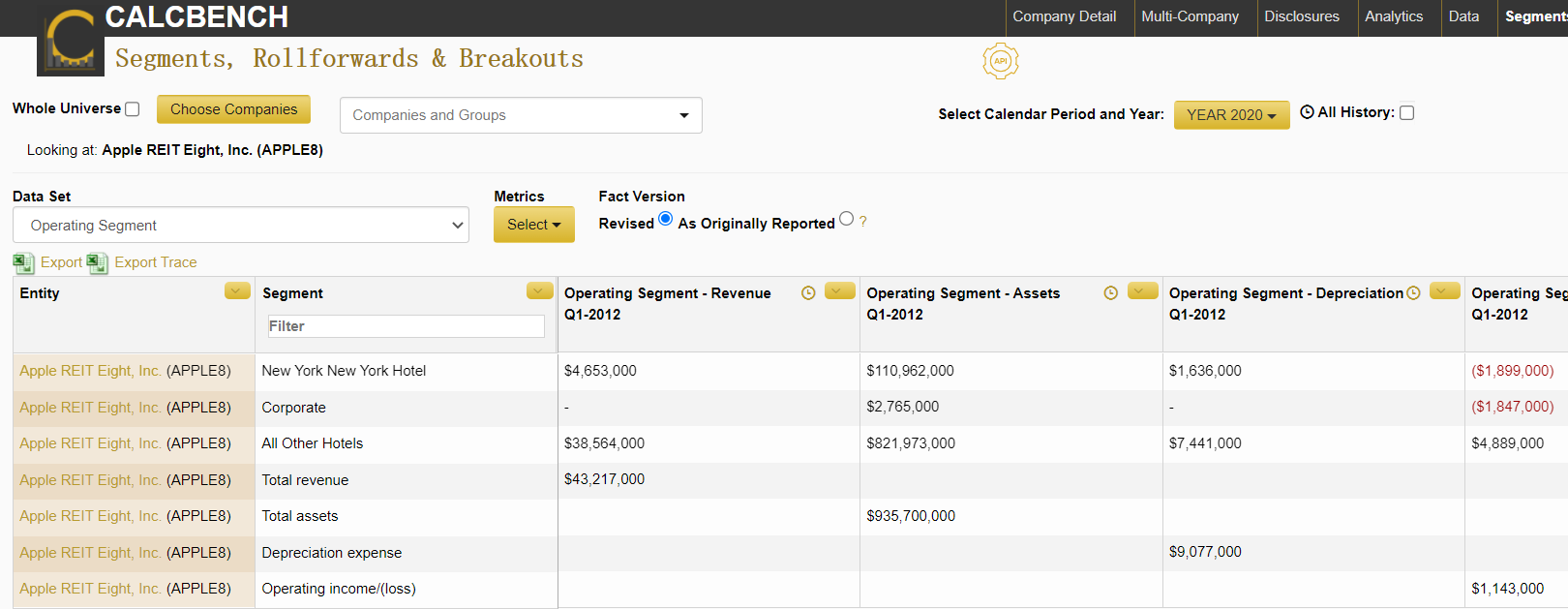Expand the Segment column menu arrow
This screenshot has width=1568, height=609.
click(540, 290)
